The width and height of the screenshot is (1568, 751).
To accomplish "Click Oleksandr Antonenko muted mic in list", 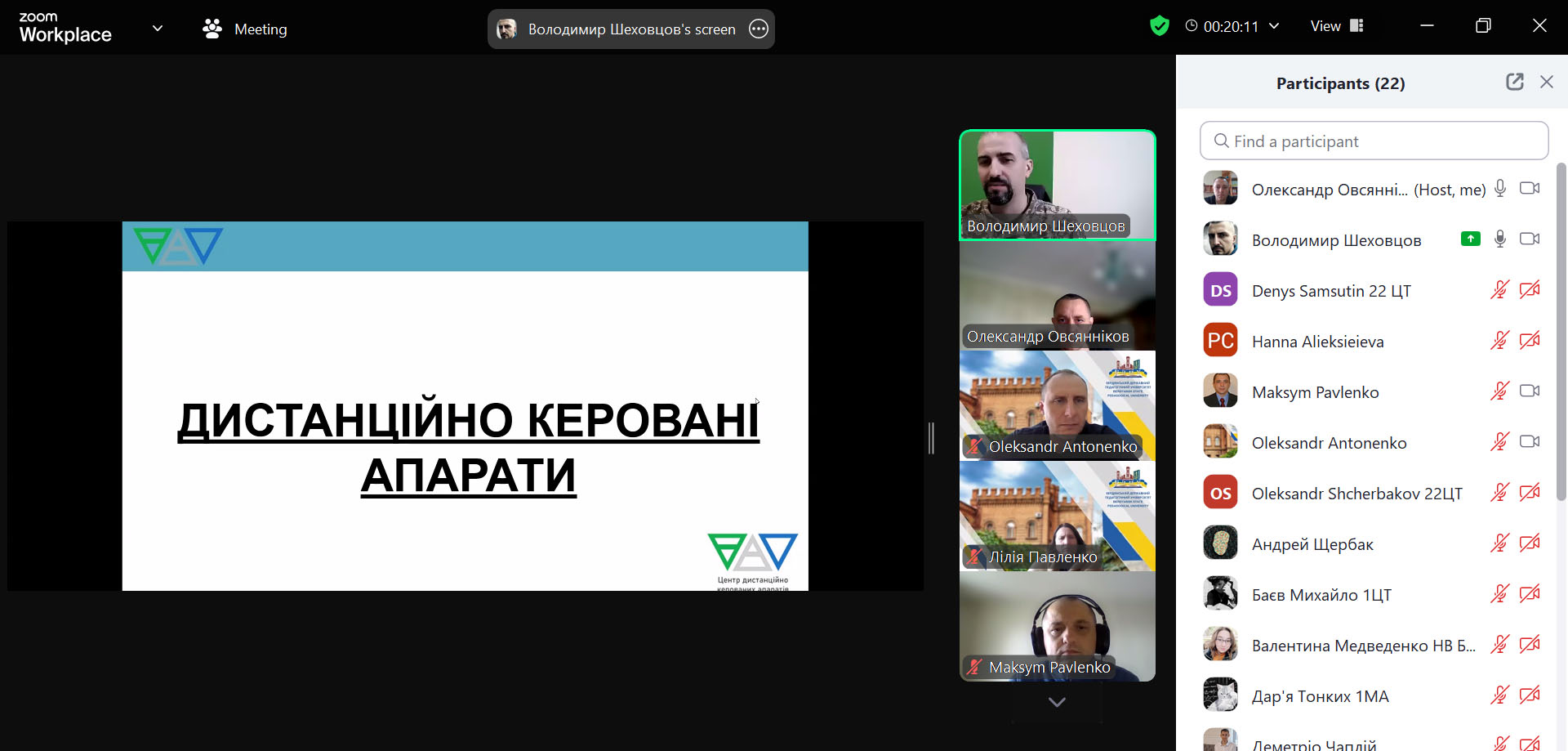I will coord(1499,442).
